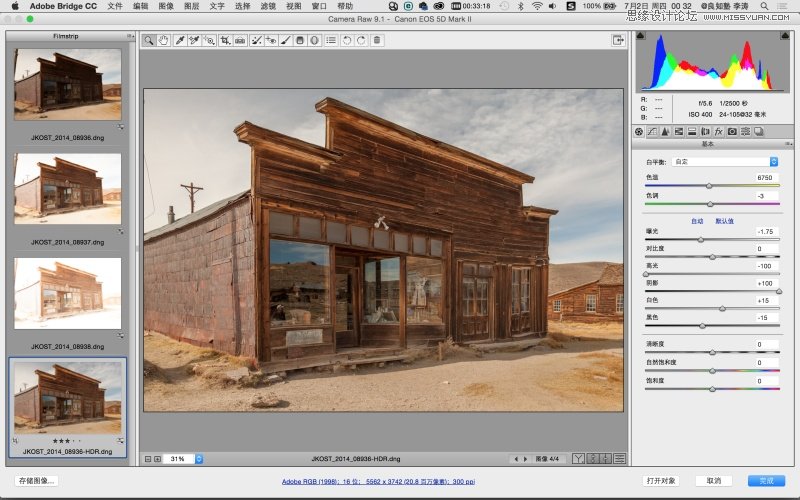This screenshot has width=800, height=500.
Task: Toggle full screen mode button
Action: tap(619, 40)
